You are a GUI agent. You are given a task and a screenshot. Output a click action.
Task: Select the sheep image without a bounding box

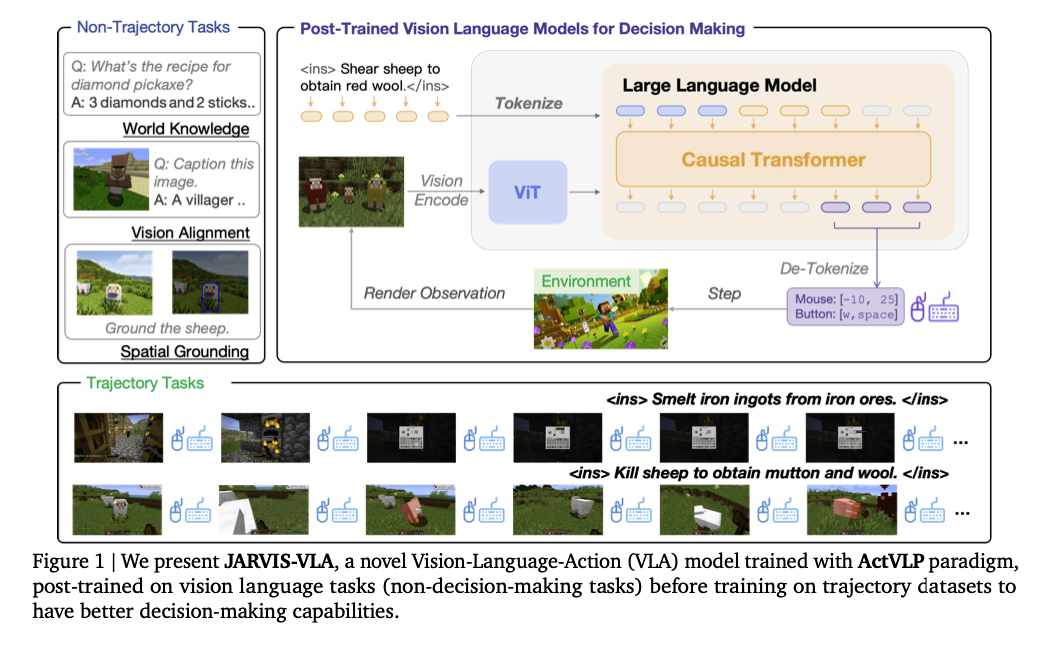114,282
